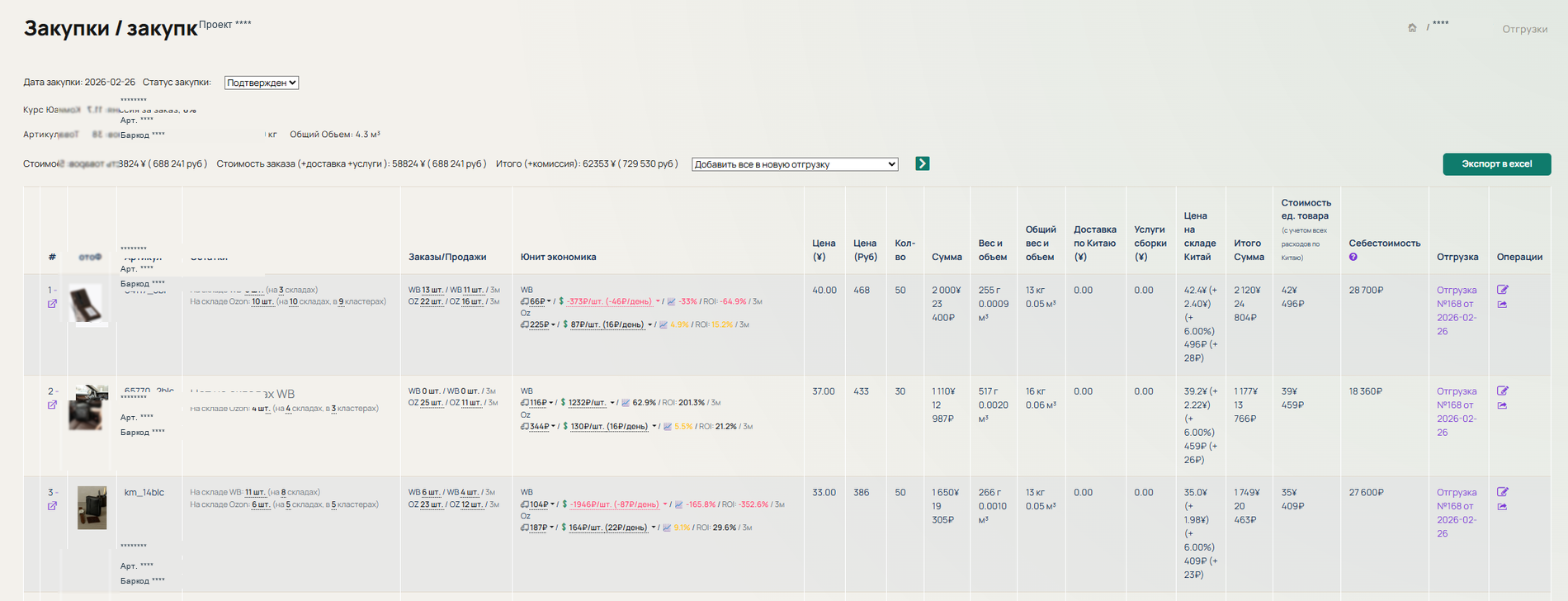The height and width of the screenshot is (601, 1568).
Task: Click the Заказы/Продажи column header
Action: [447, 258]
